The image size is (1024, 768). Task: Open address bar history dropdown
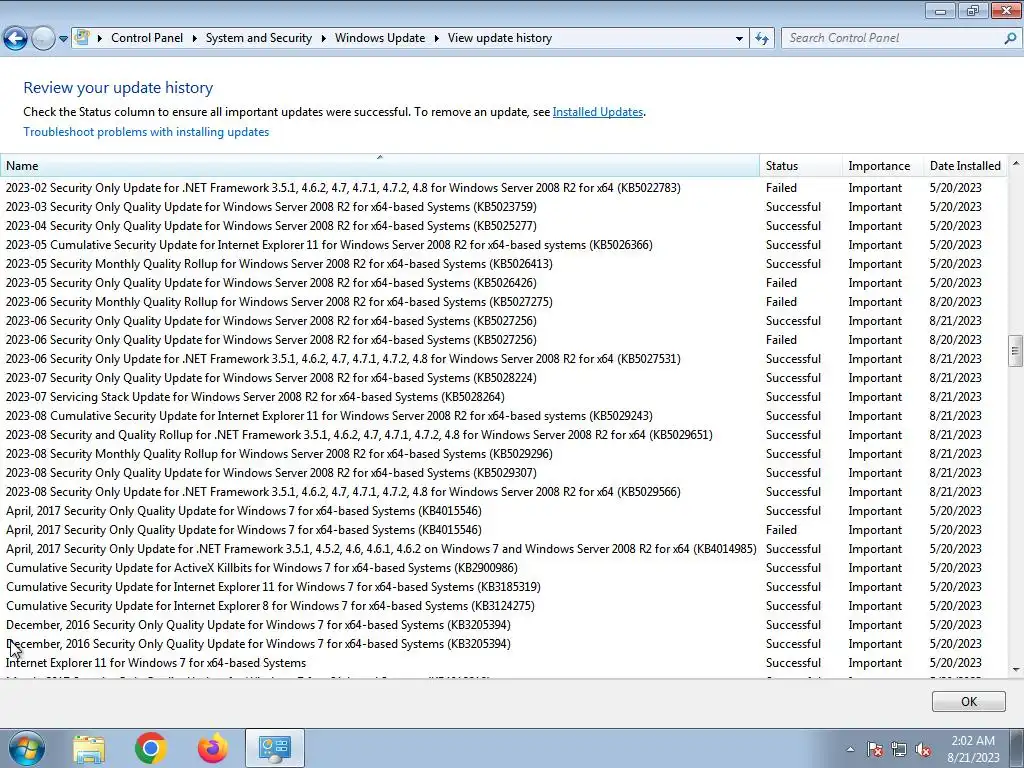tap(739, 39)
